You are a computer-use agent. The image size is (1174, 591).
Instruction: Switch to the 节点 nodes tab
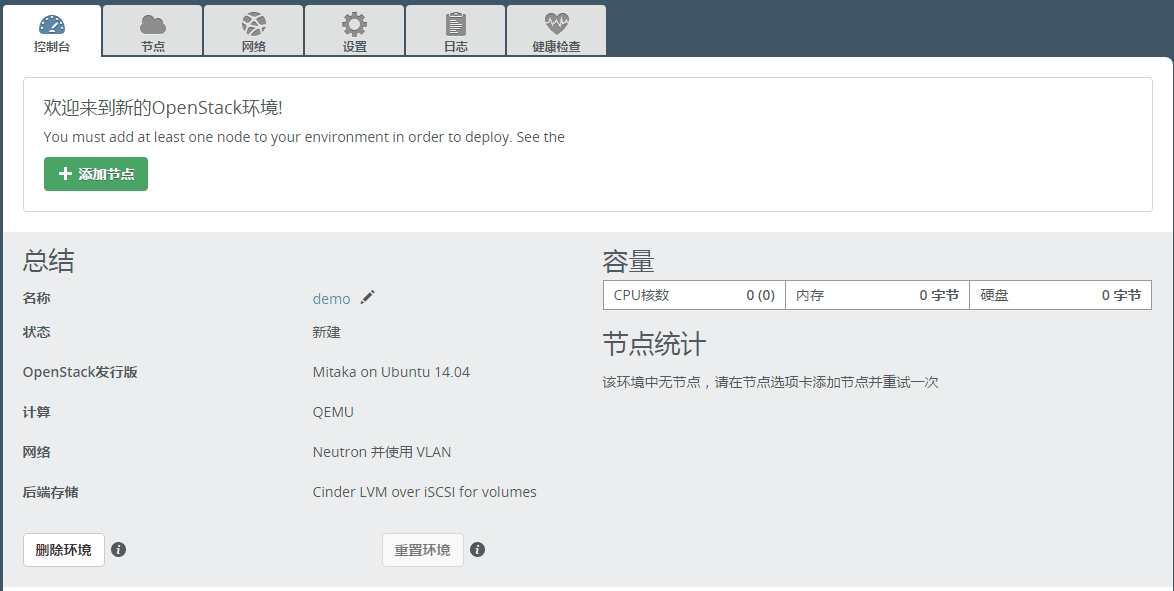(x=153, y=31)
